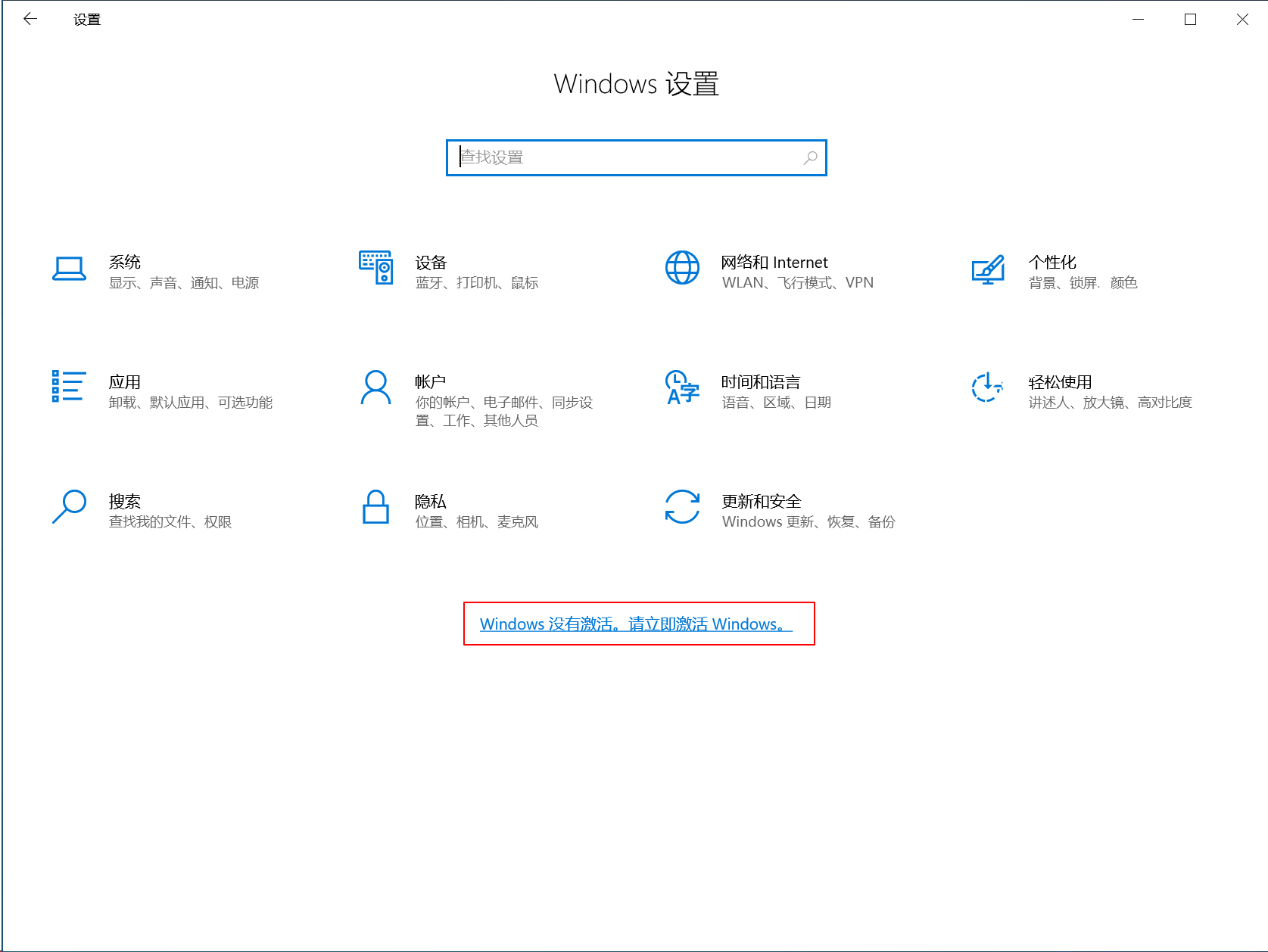Open the 更新和安全 title text
The image size is (1268, 952).
761,501
